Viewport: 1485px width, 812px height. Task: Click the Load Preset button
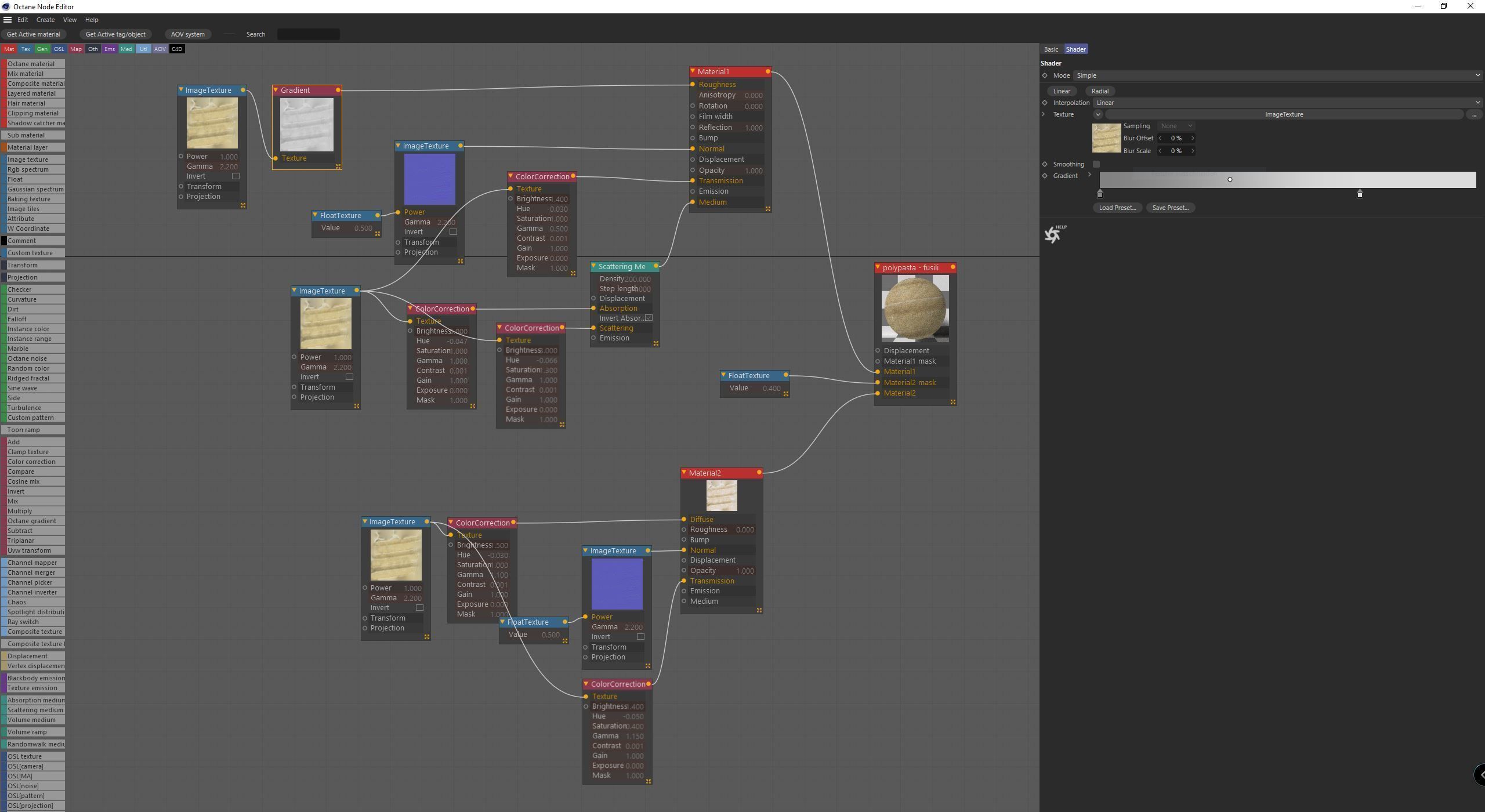point(1117,208)
